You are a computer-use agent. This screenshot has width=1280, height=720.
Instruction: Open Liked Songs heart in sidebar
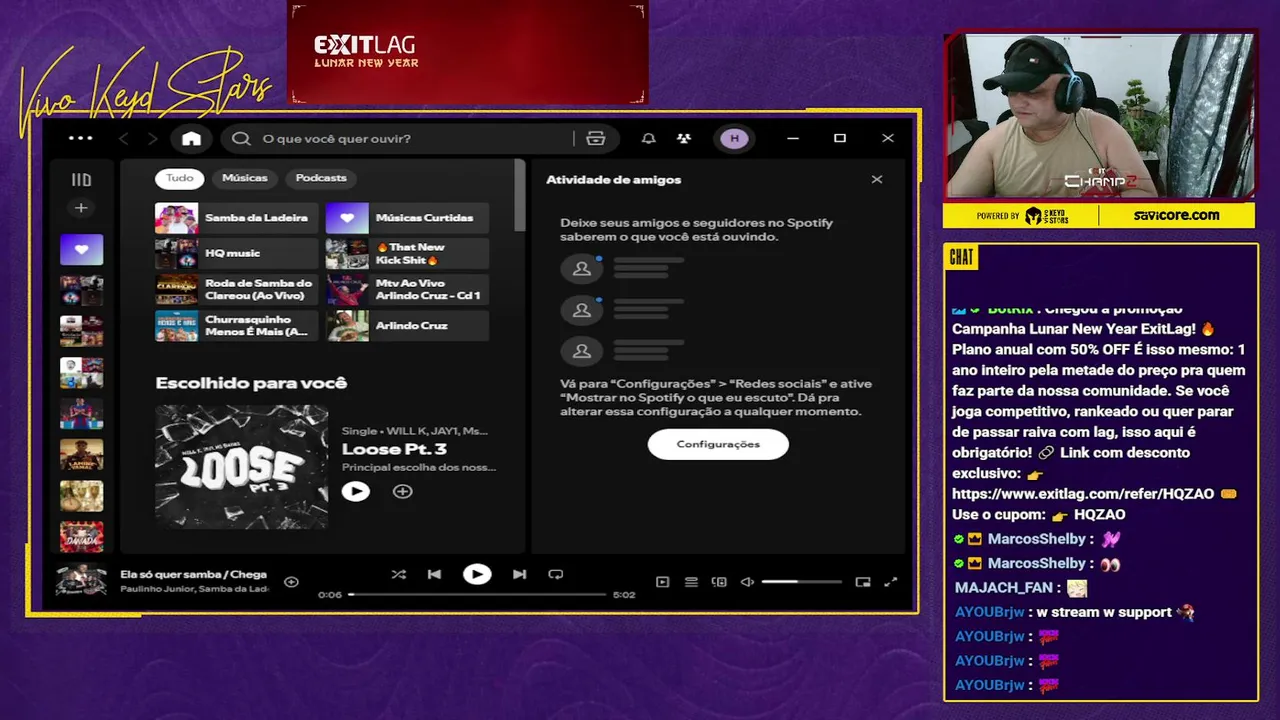click(x=81, y=249)
